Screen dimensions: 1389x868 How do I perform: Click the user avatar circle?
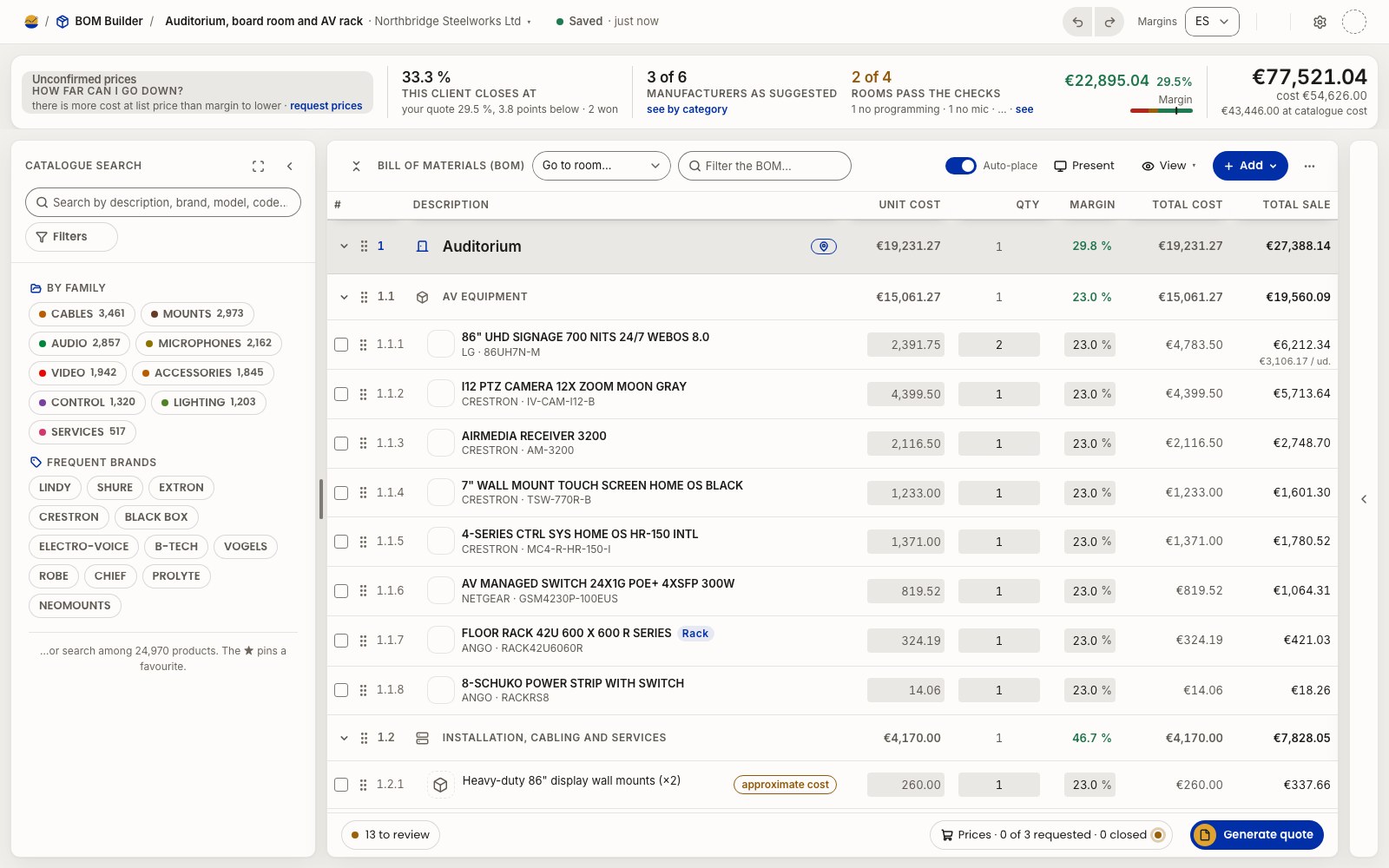pyautogui.click(x=1354, y=22)
